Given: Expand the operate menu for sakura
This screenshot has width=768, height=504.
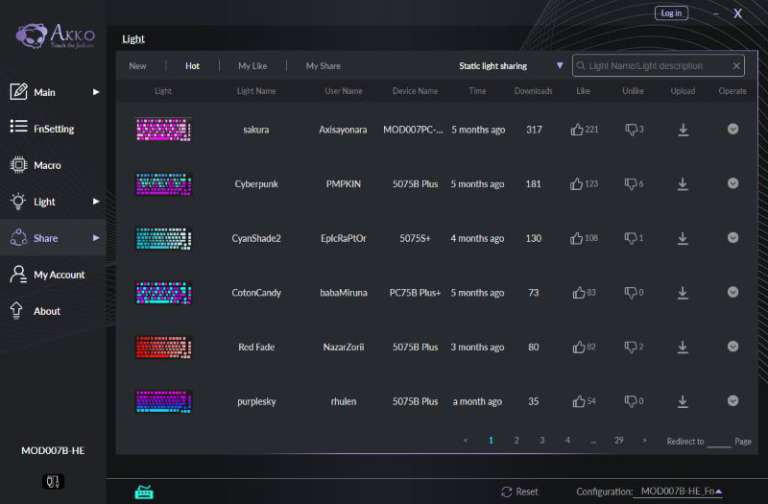Looking at the screenshot, I should [x=732, y=129].
